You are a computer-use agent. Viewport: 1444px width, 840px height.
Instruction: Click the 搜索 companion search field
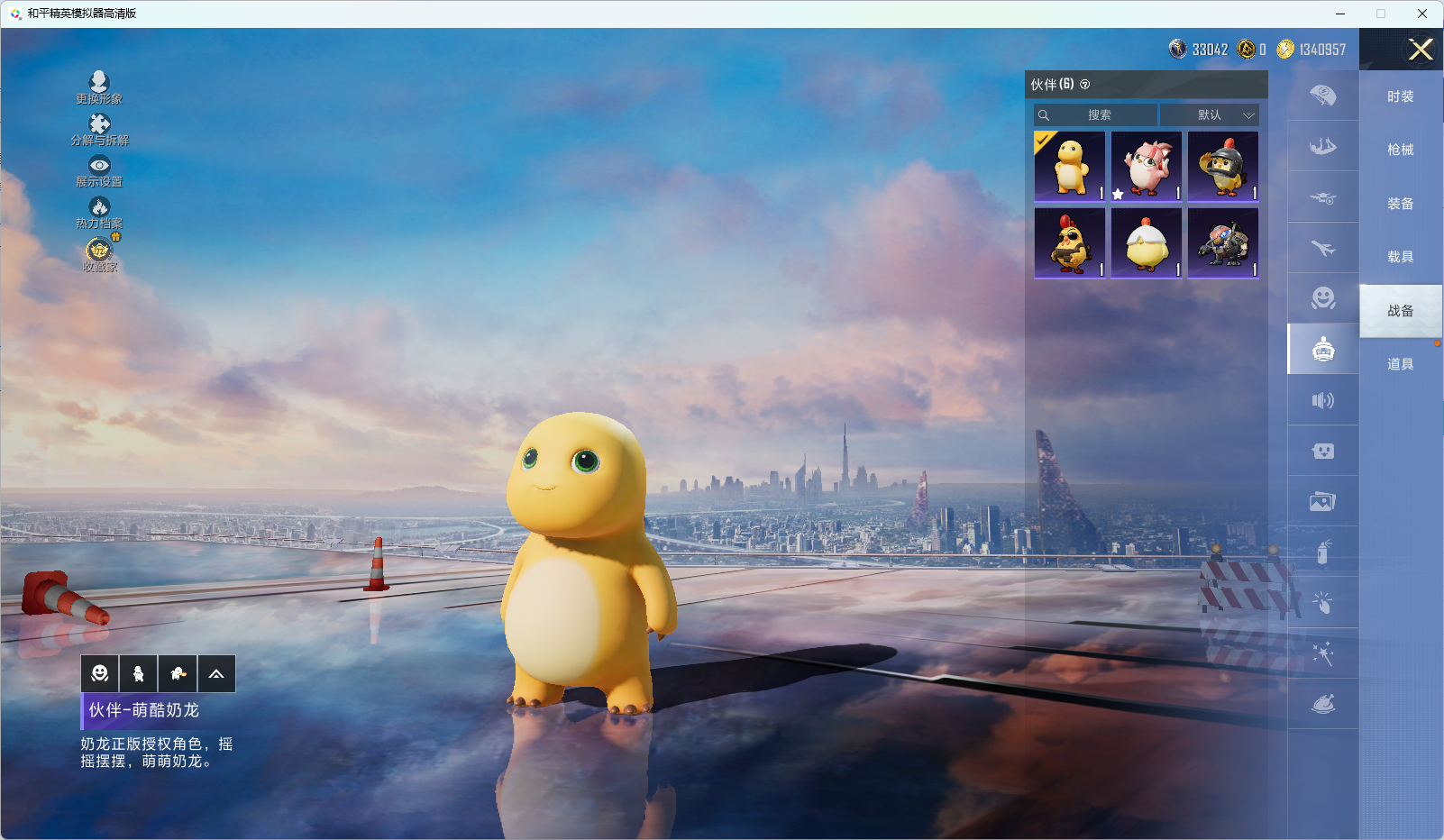1098,115
